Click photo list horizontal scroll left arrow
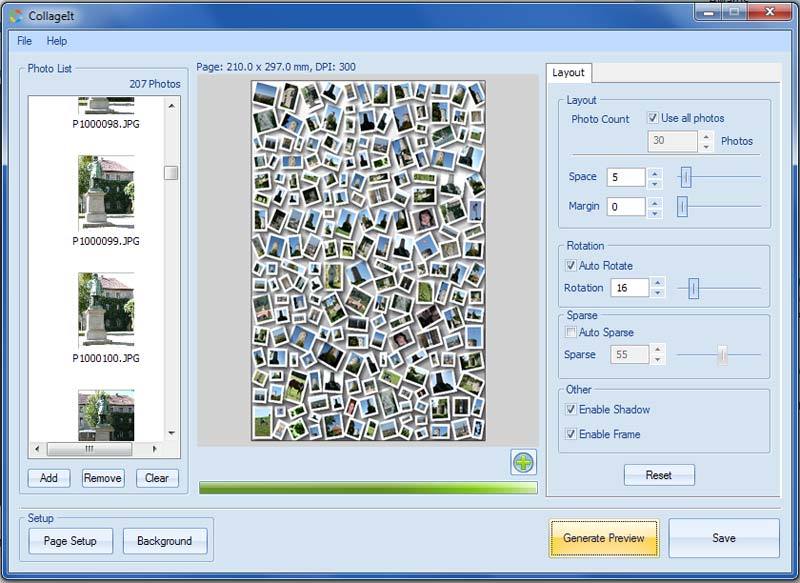 point(37,449)
